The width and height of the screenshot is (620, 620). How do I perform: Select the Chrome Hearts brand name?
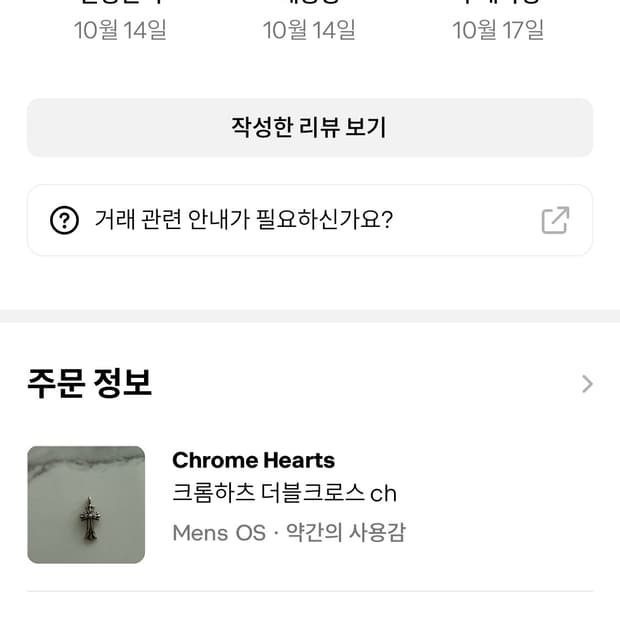click(253, 460)
